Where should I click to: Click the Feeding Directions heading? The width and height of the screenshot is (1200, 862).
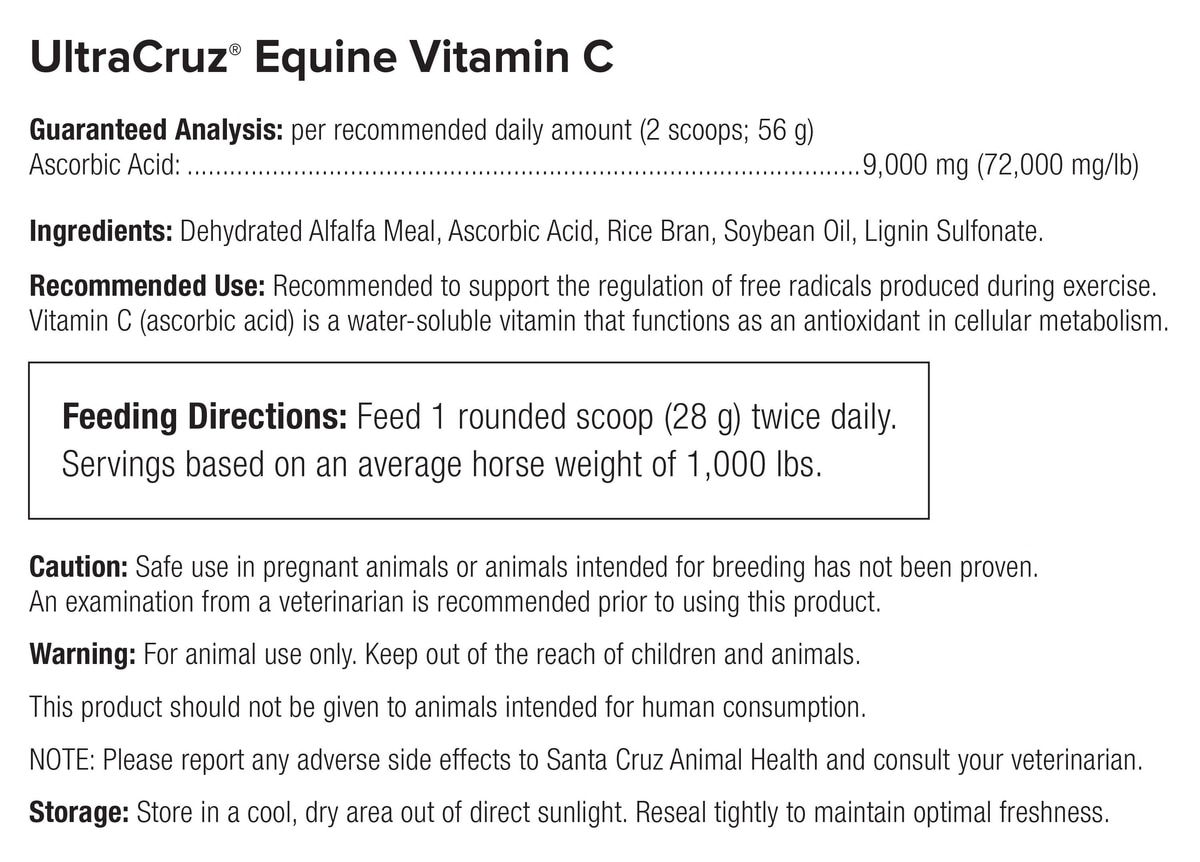204,417
